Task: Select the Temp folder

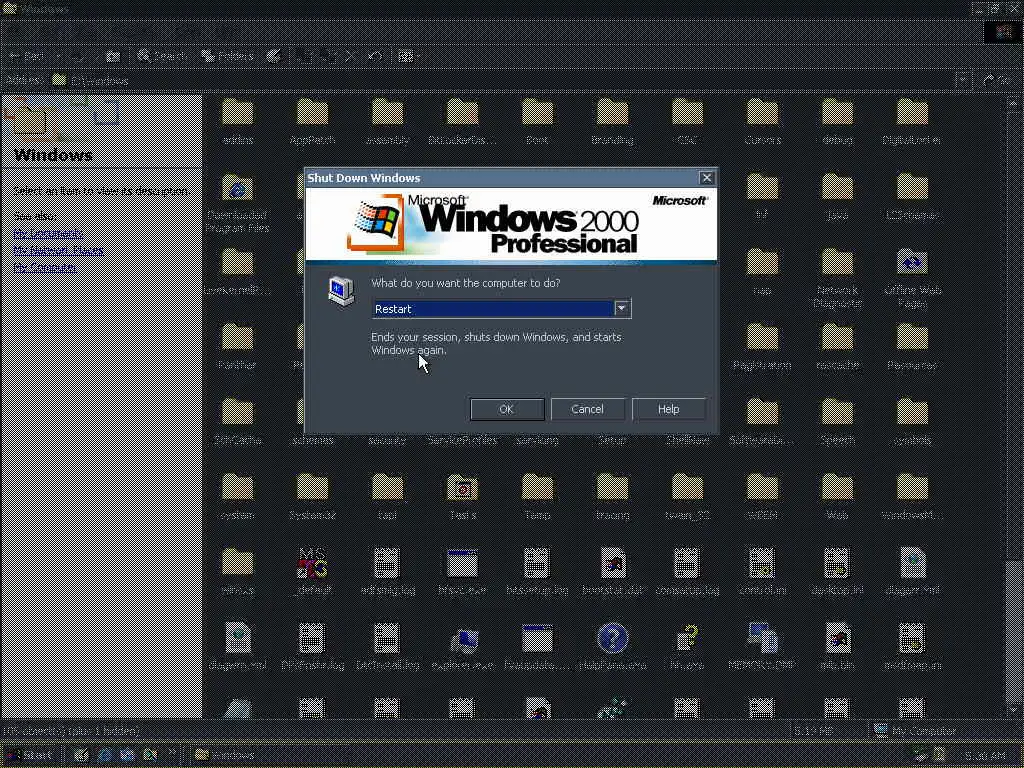Action: click(537, 497)
